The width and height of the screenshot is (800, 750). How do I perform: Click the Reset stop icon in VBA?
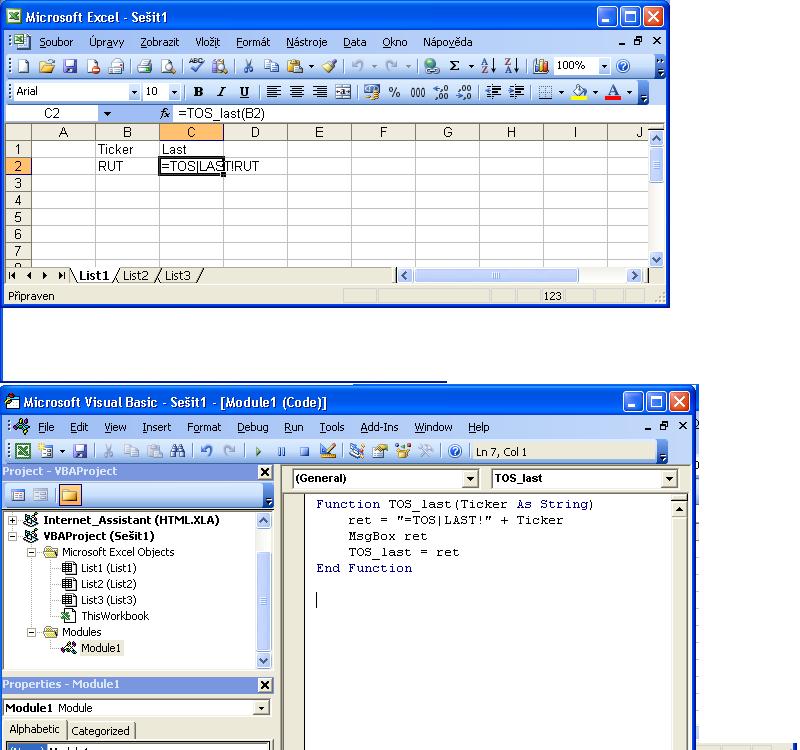305,452
